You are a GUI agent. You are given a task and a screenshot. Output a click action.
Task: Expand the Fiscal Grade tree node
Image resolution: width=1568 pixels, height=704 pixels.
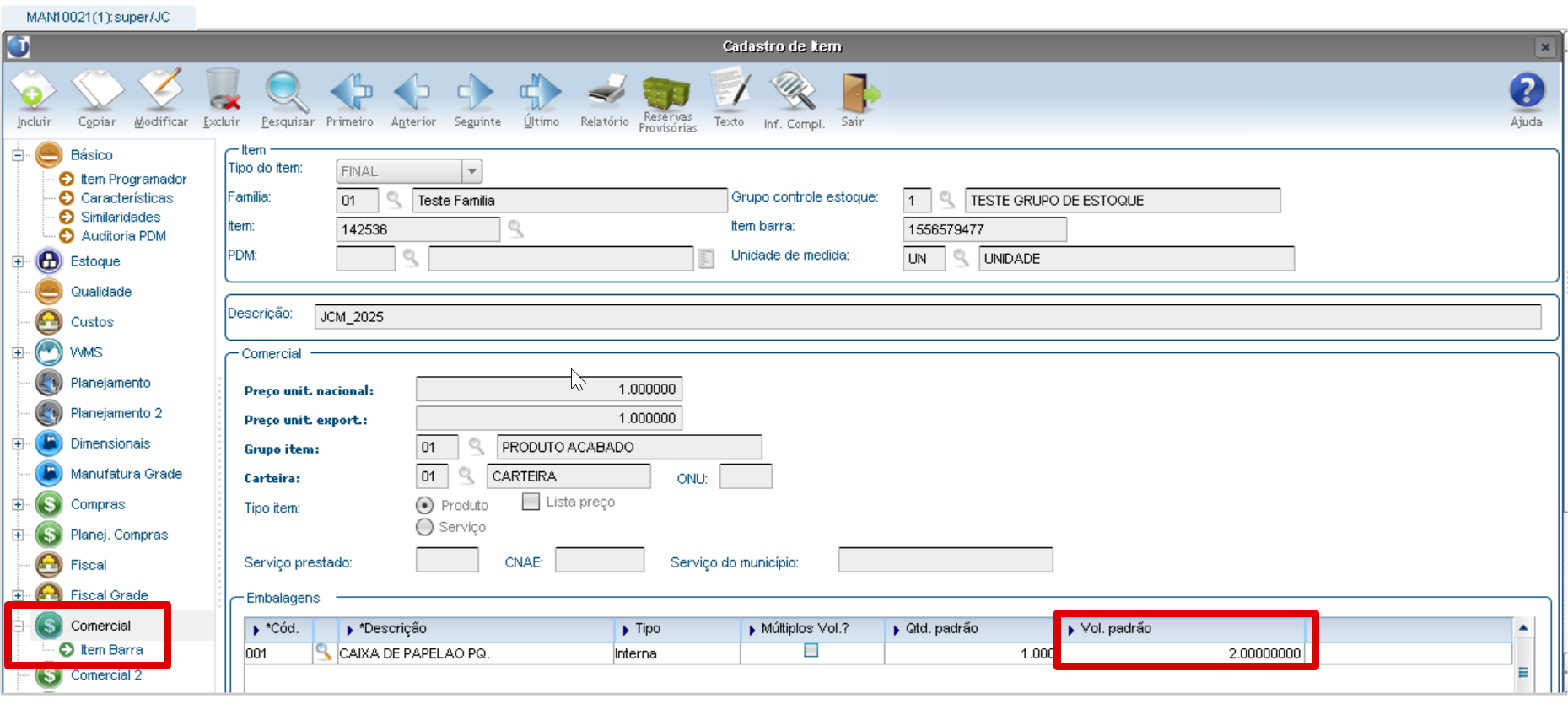click(x=18, y=595)
